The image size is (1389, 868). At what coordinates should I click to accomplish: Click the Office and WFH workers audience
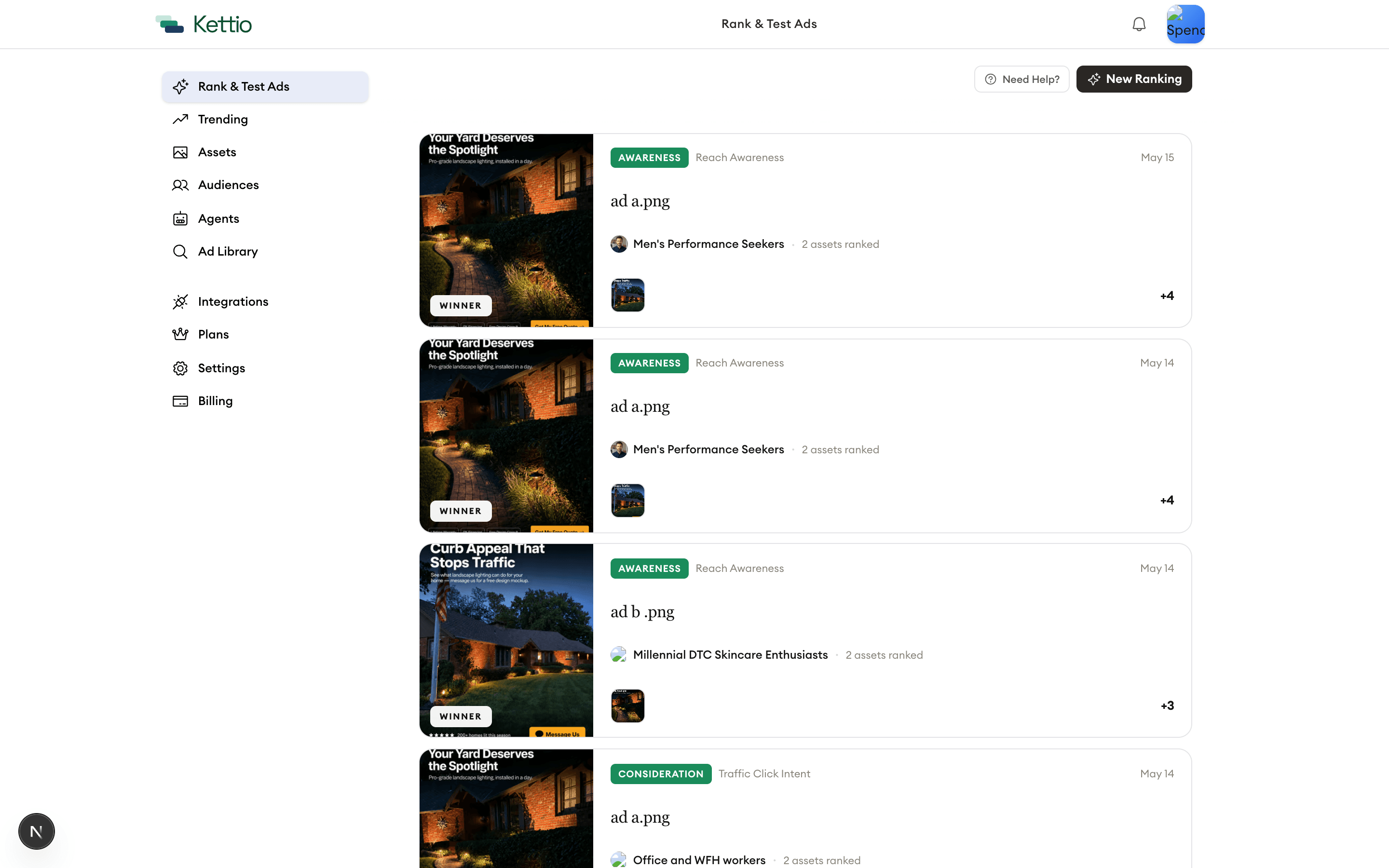(699, 860)
